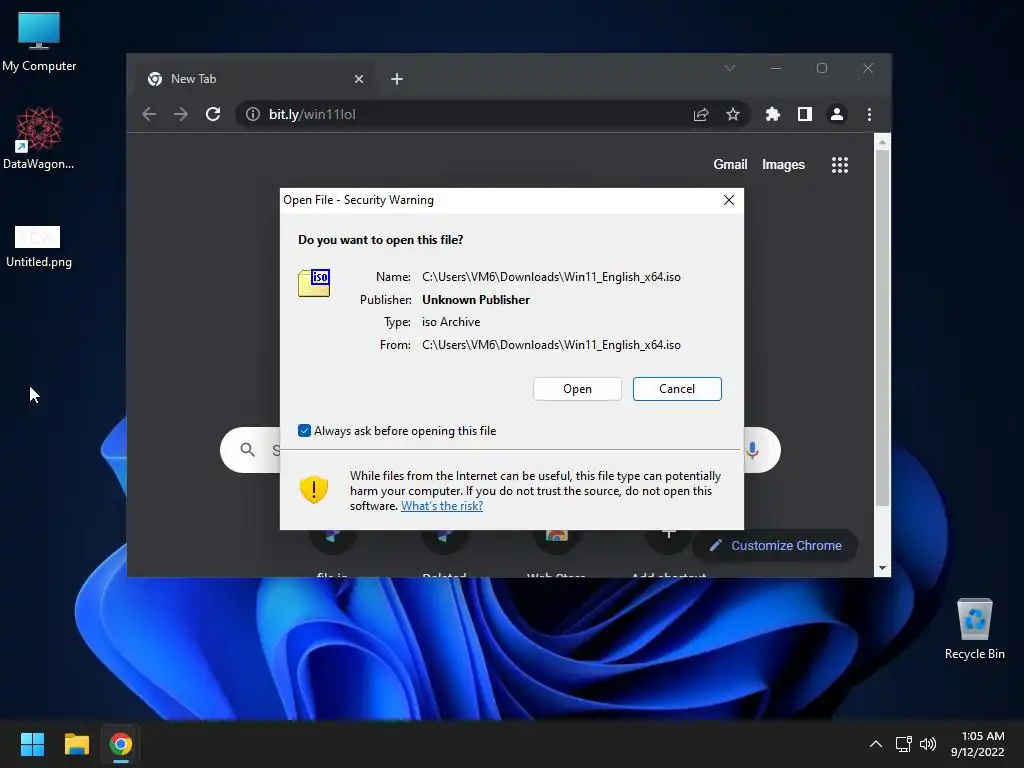Click the iso Archive type text
Image resolution: width=1024 pixels, height=768 pixels.
tap(451, 322)
